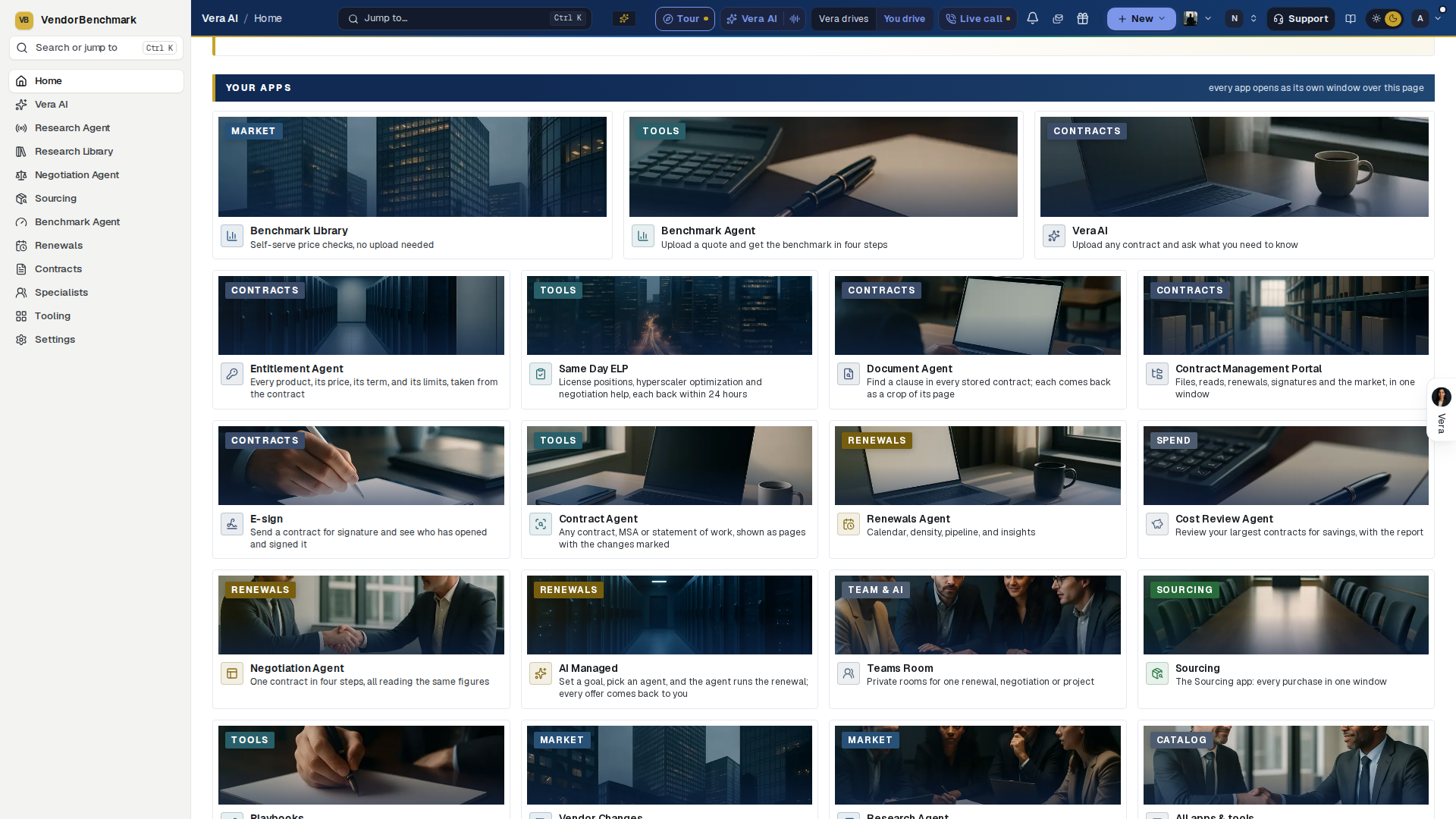Switch to light theme sun toggle

(1376, 18)
